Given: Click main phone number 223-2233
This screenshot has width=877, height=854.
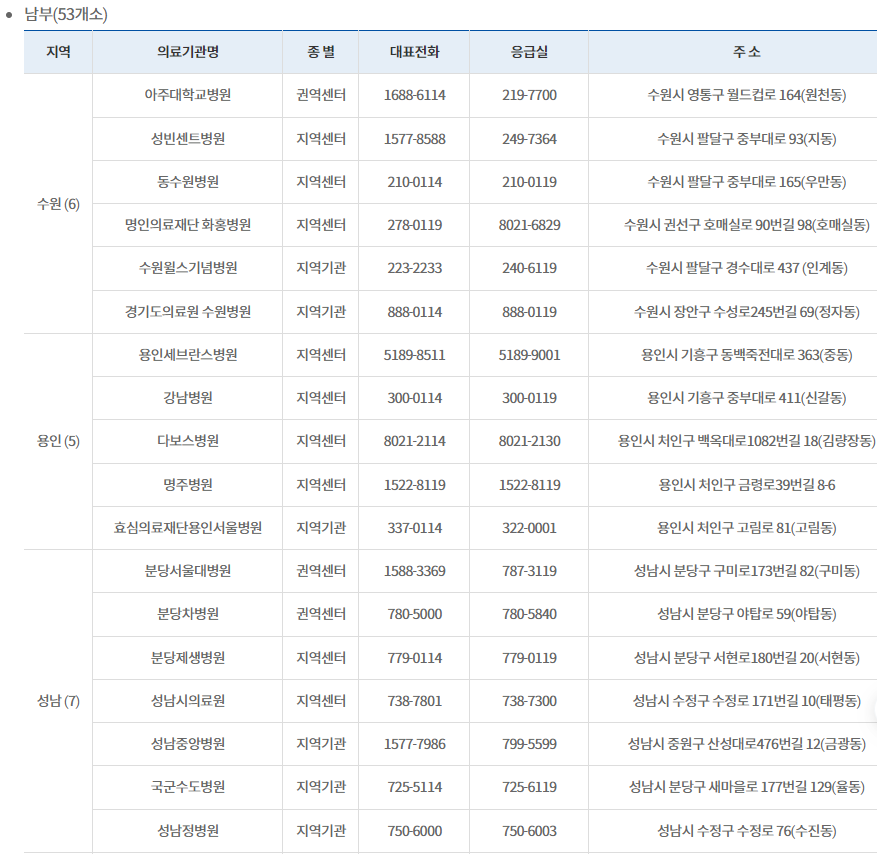Looking at the screenshot, I should (414, 268).
